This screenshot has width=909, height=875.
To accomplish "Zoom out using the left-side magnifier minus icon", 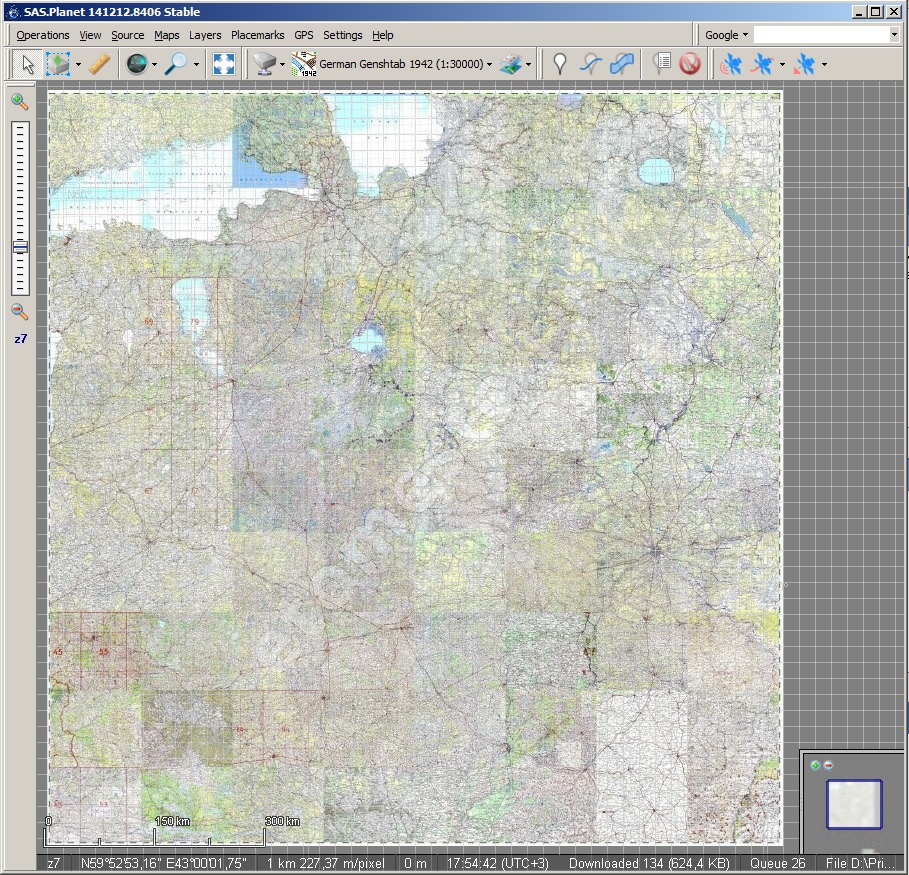I will (20, 312).
